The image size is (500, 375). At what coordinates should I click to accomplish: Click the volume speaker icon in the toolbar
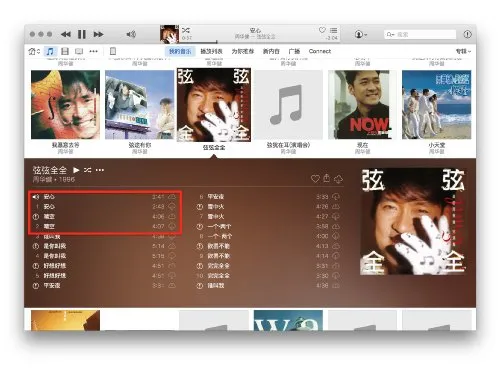click(131, 34)
